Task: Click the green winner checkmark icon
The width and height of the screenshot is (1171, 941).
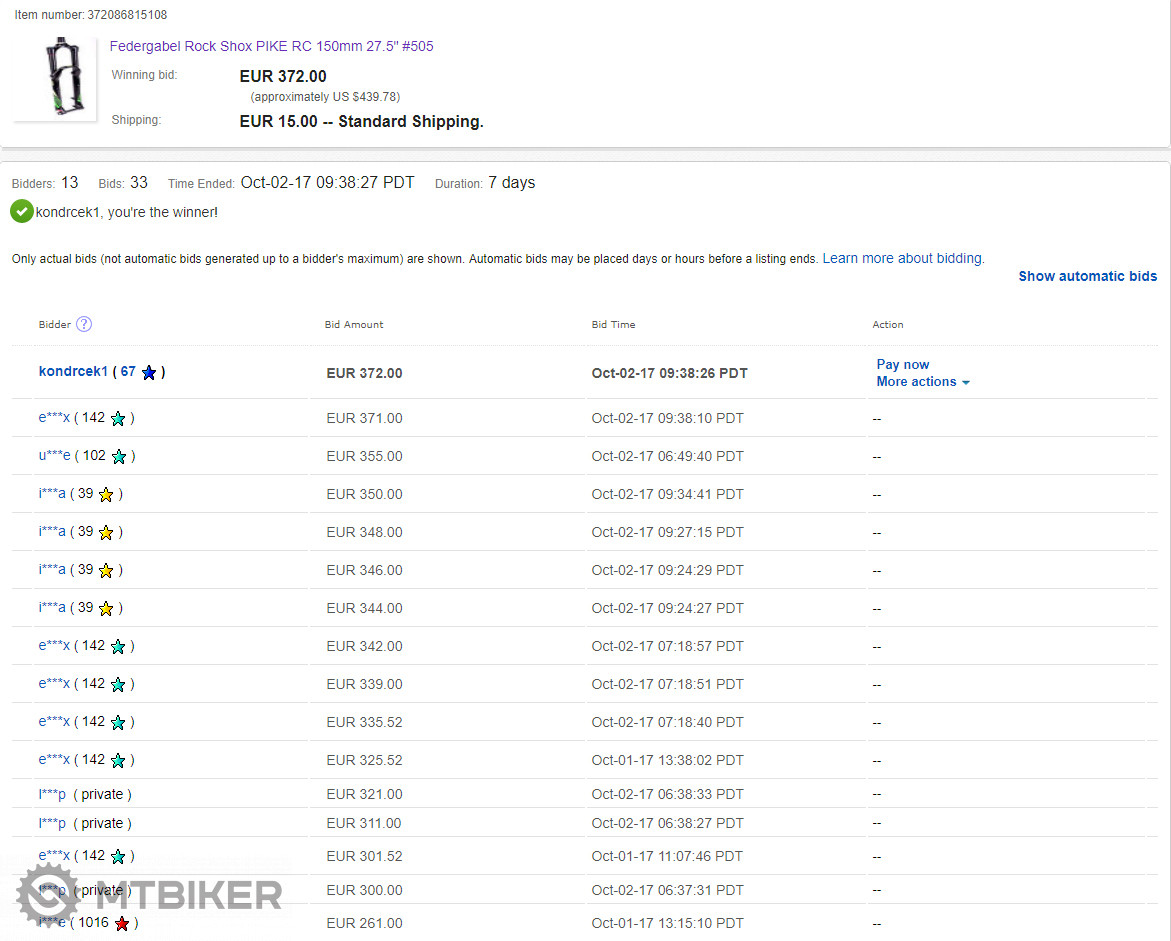Action: coord(22,212)
